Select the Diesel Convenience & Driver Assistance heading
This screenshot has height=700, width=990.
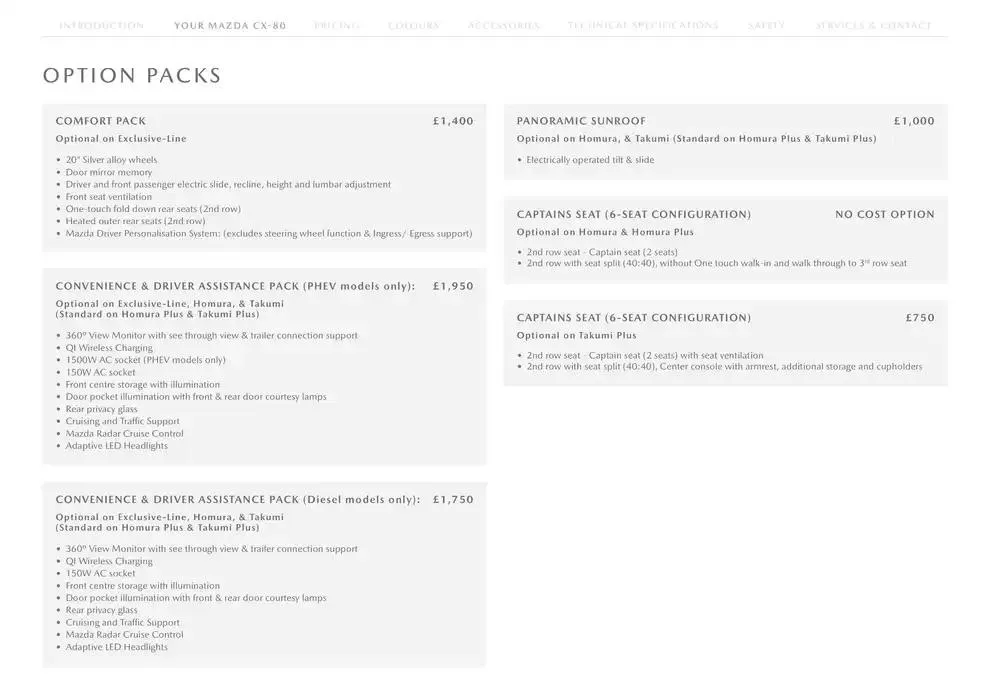[237, 500]
